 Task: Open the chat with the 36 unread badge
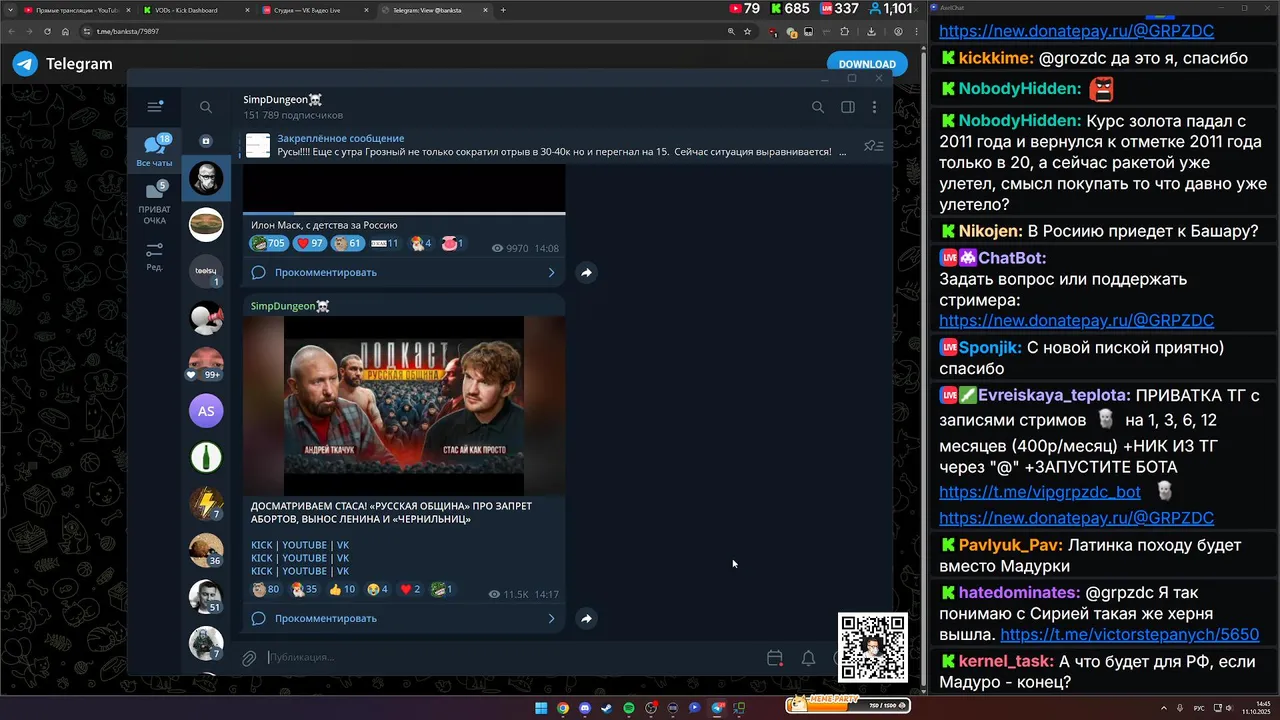pos(206,549)
